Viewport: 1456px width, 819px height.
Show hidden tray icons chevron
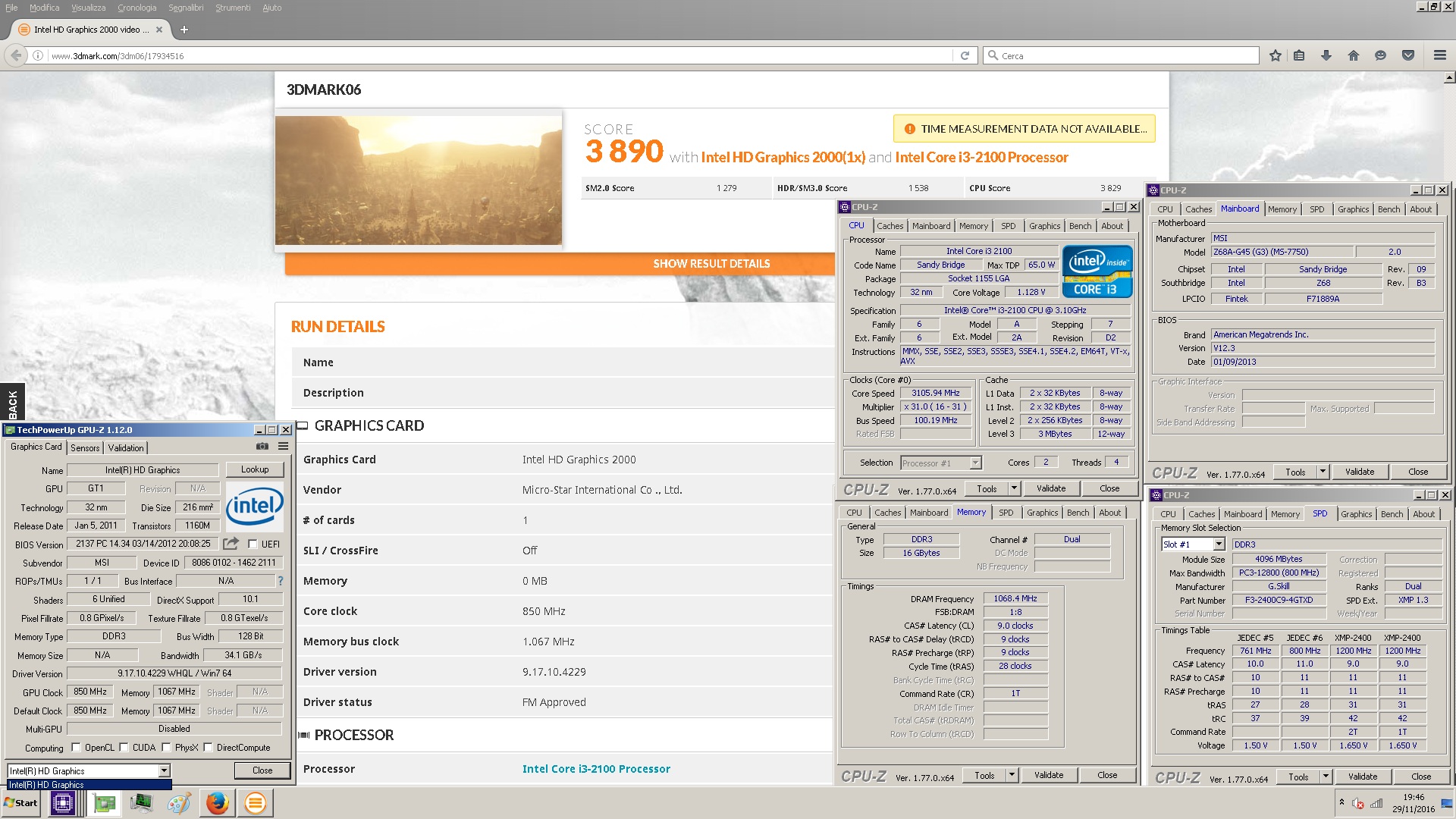(1341, 802)
